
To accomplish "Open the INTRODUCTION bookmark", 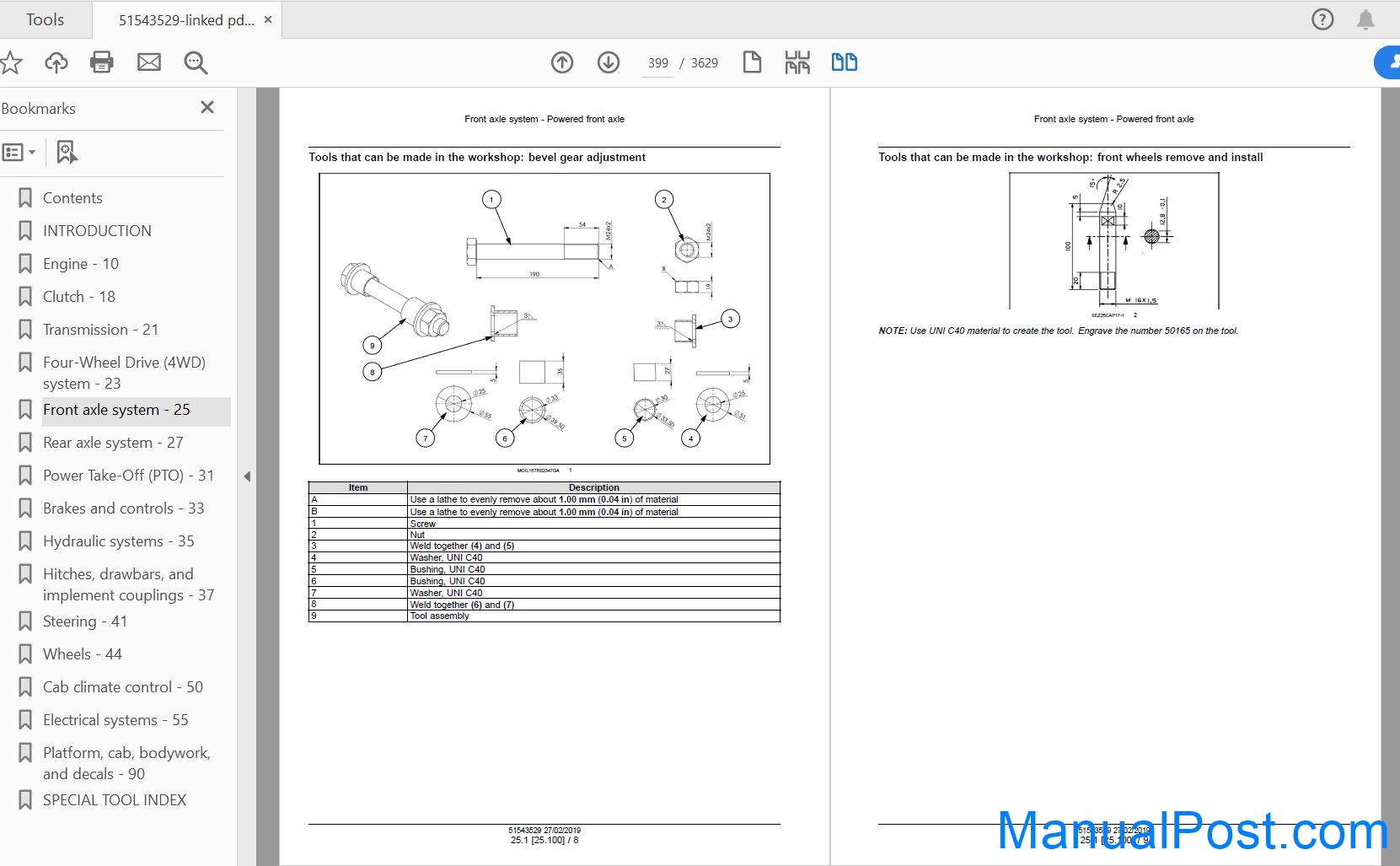I will click(x=97, y=231).
